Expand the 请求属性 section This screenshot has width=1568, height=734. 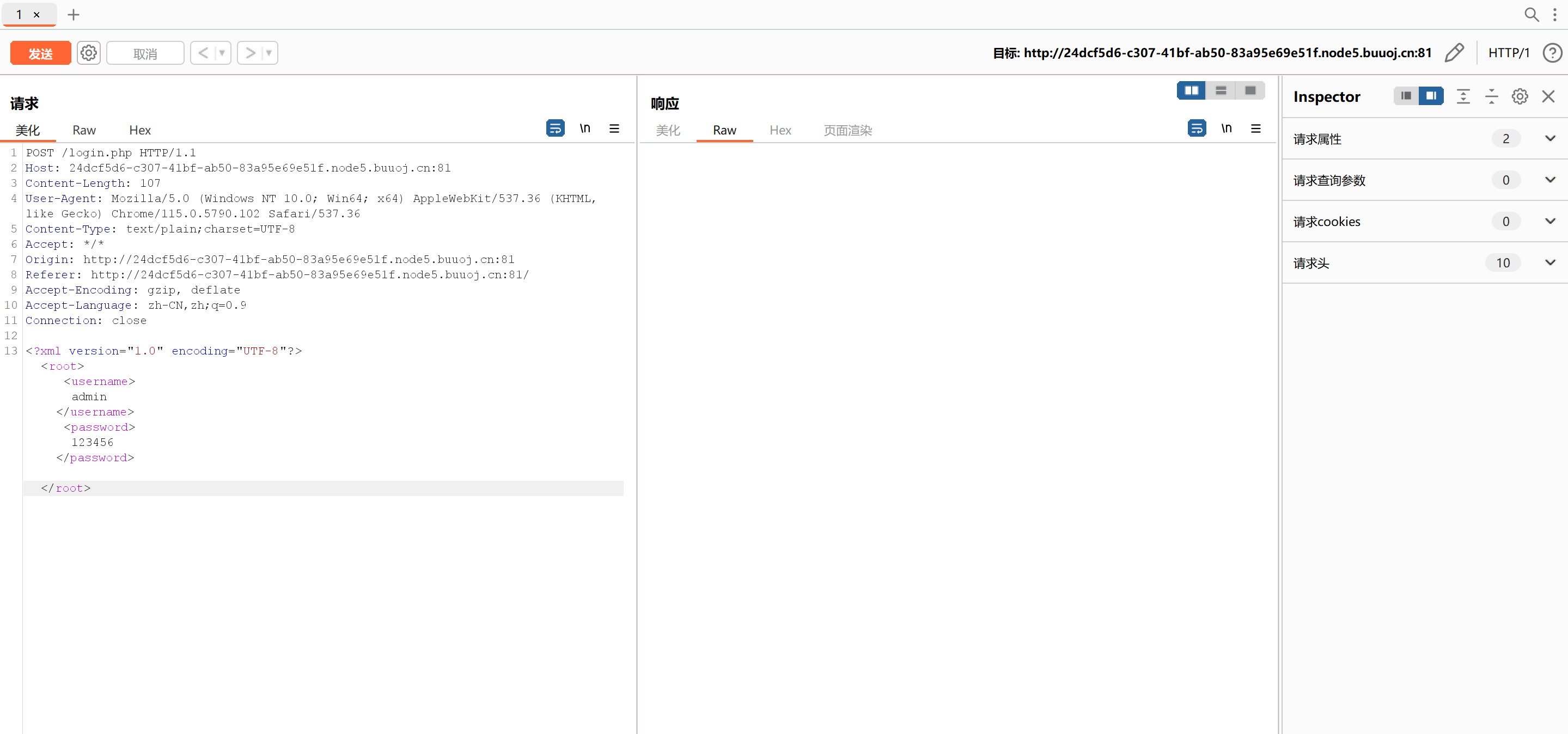pyautogui.click(x=1549, y=139)
